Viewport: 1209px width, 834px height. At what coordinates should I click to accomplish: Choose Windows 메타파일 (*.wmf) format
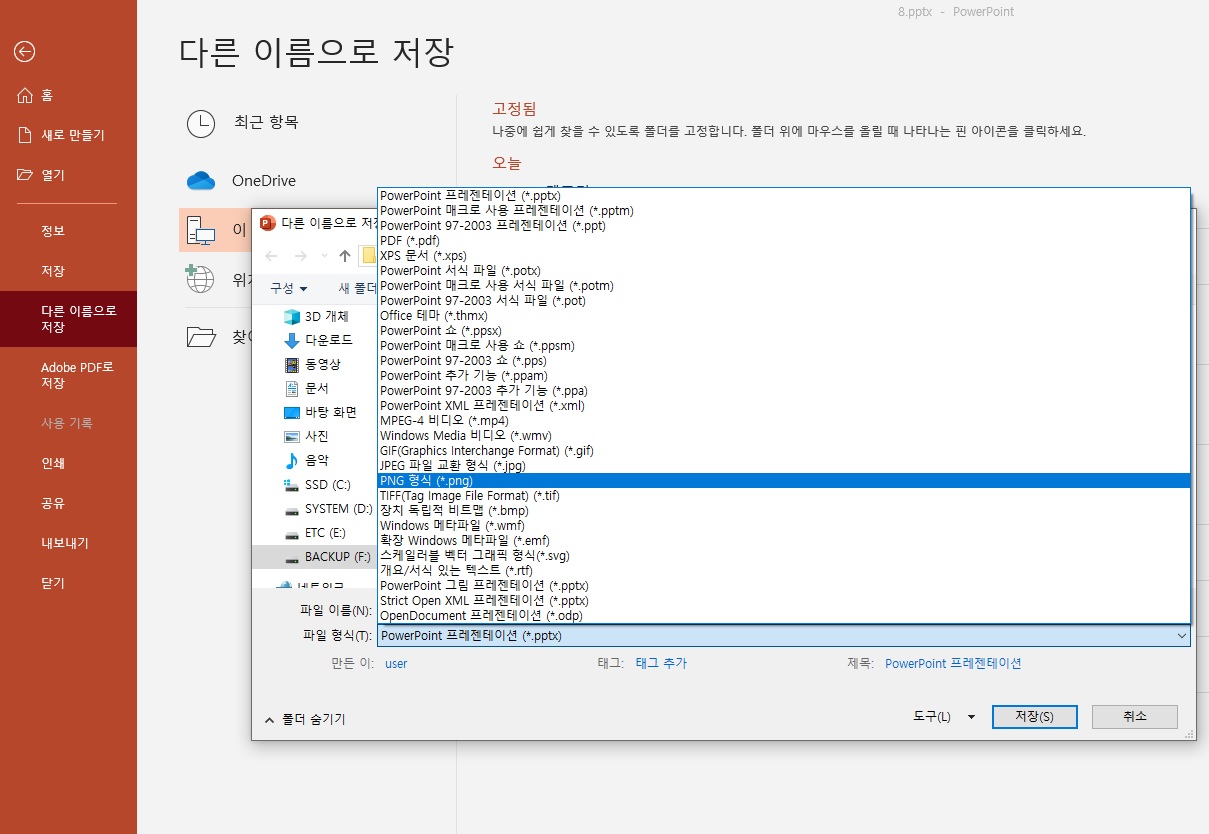pyautogui.click(x=783, y=526)
